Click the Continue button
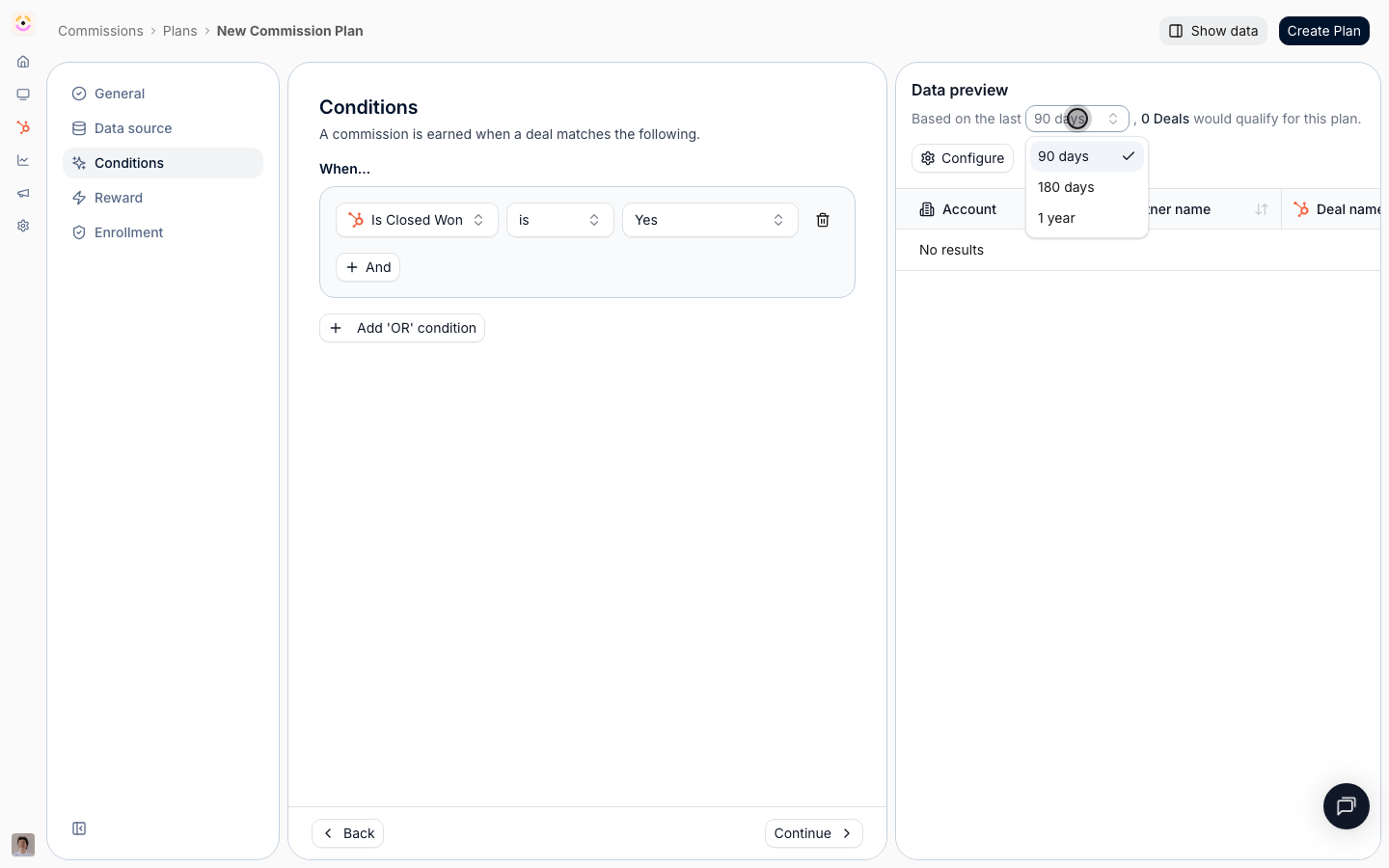The height and width of the screenshot is (868, 1389). tap(814, 833)
